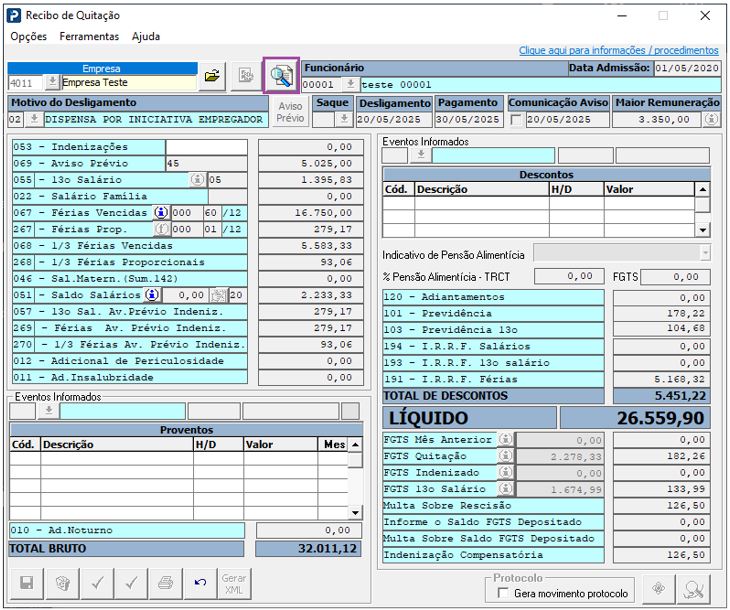Screen dimensions: 730x610
Task: Click the info icon for Saldo Salários
Action: tap(152, 294)
